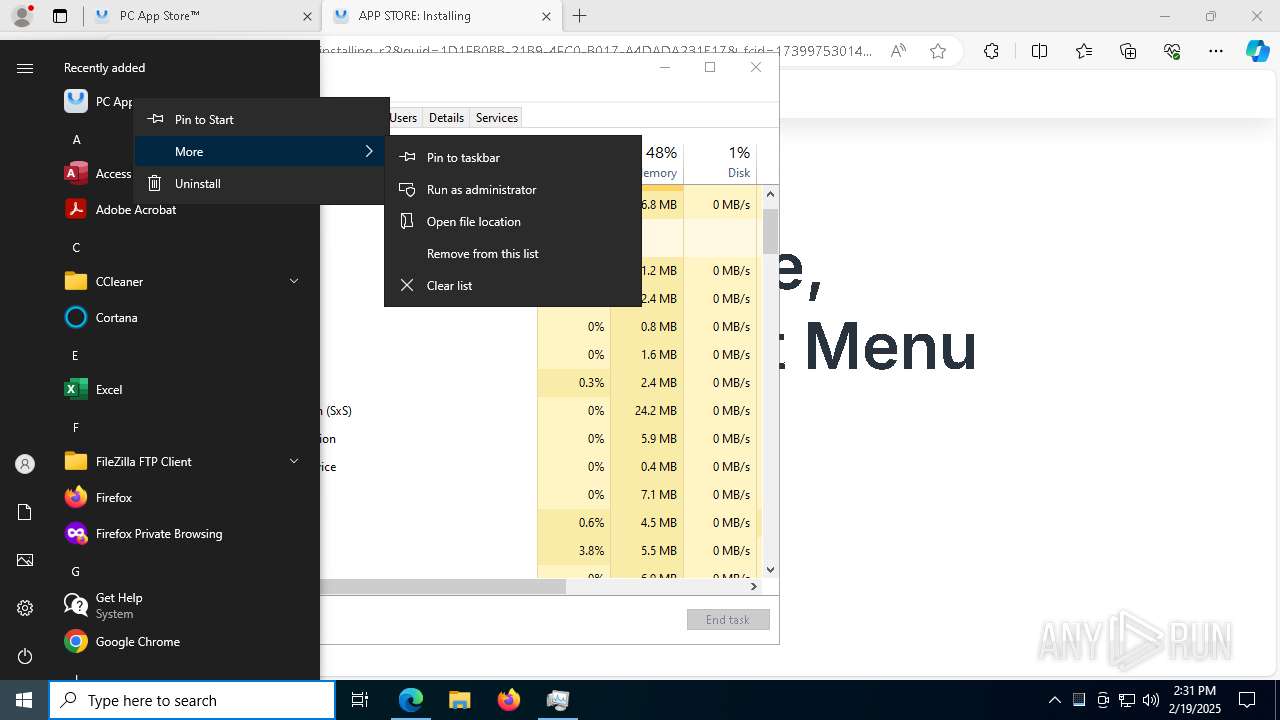Toggle Edge split screen icon
The width and height of the screenshot is (1280, 720).
click(1039, 51)
